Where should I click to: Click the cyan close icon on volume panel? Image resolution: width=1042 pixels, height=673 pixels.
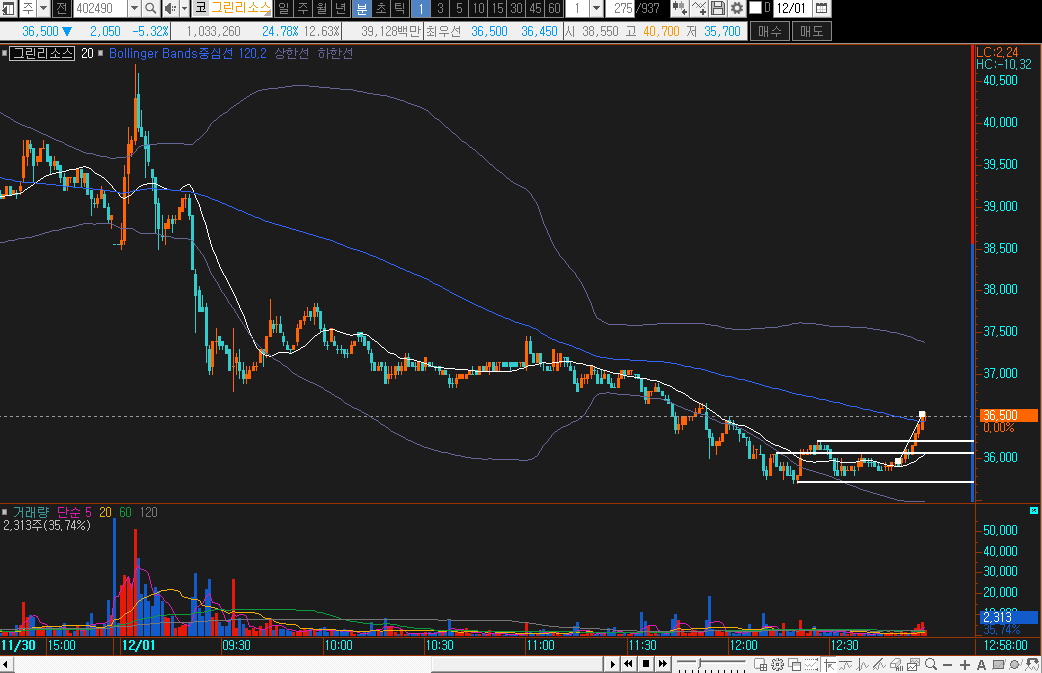coord(1033,510)
